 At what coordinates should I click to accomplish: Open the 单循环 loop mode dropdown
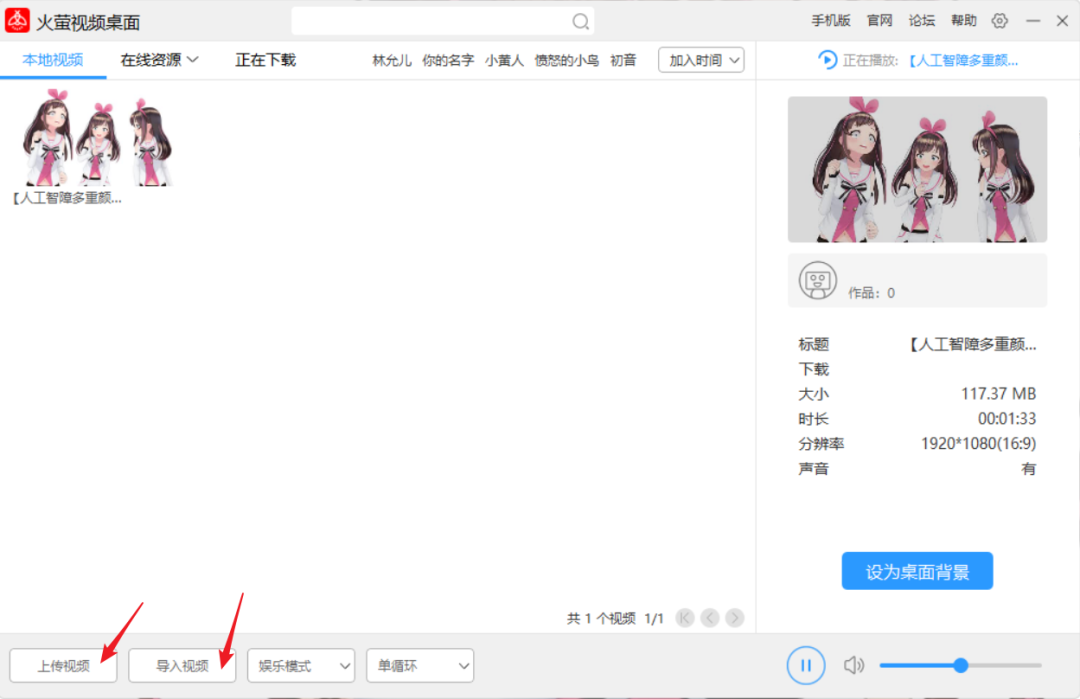point(420,665)
